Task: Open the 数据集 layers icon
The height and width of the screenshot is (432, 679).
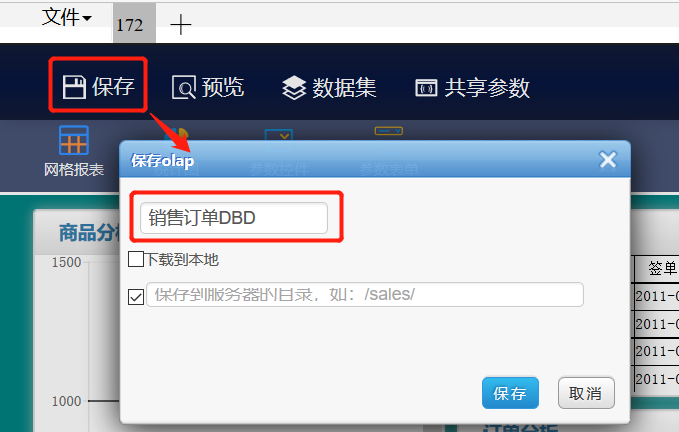Action: (294, 87)
